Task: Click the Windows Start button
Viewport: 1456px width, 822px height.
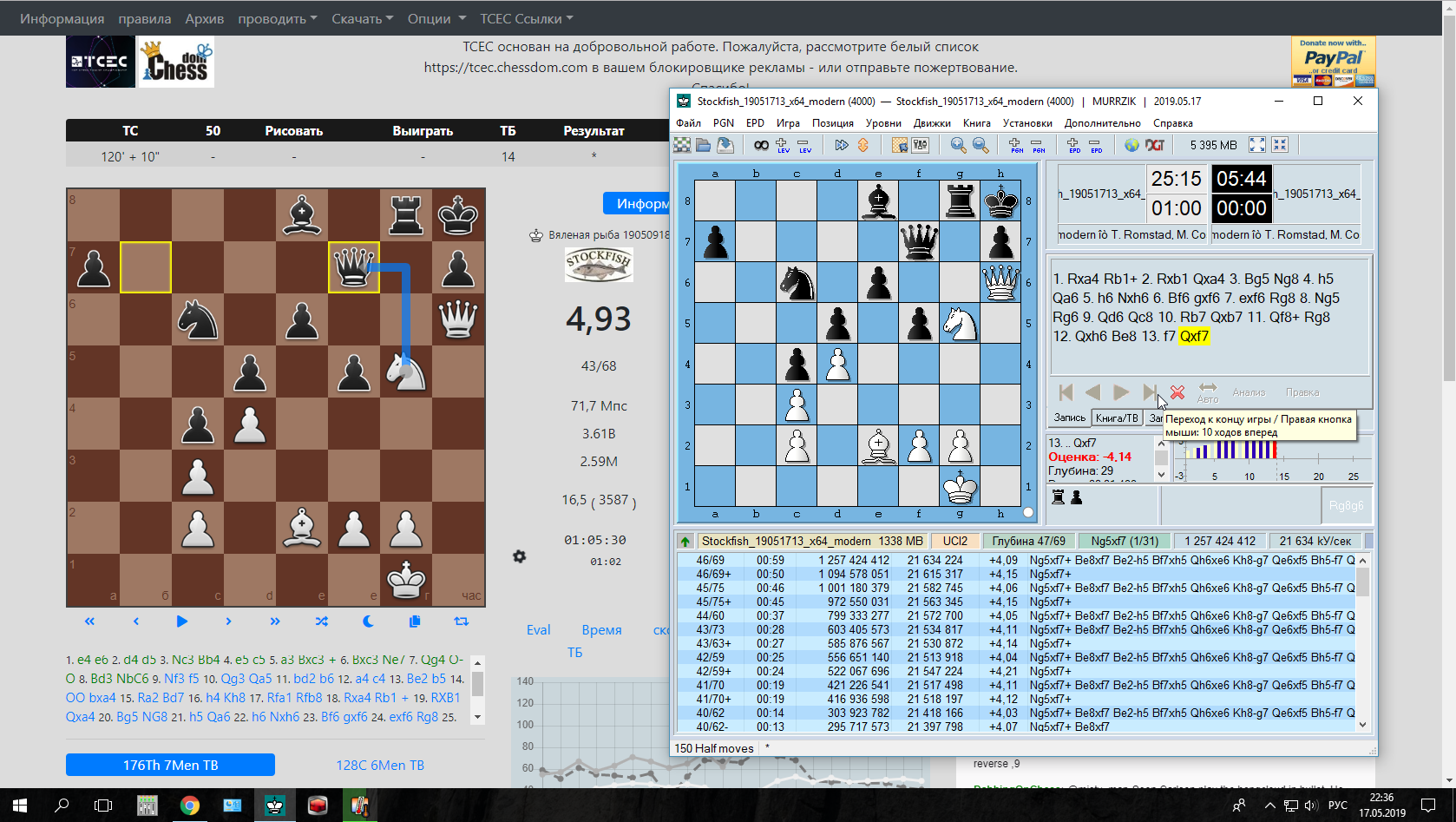Action: coord(20,806)
